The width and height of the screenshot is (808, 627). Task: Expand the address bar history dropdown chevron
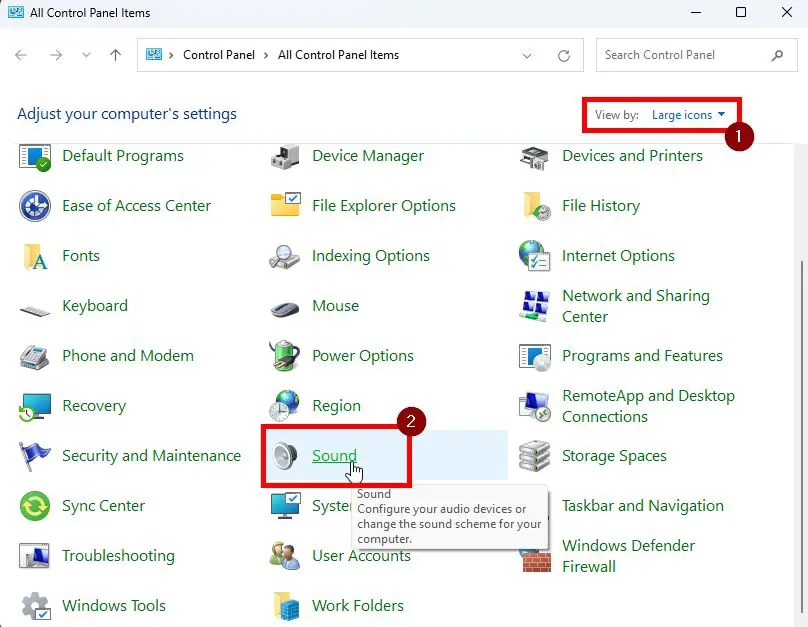pos(527,56)
